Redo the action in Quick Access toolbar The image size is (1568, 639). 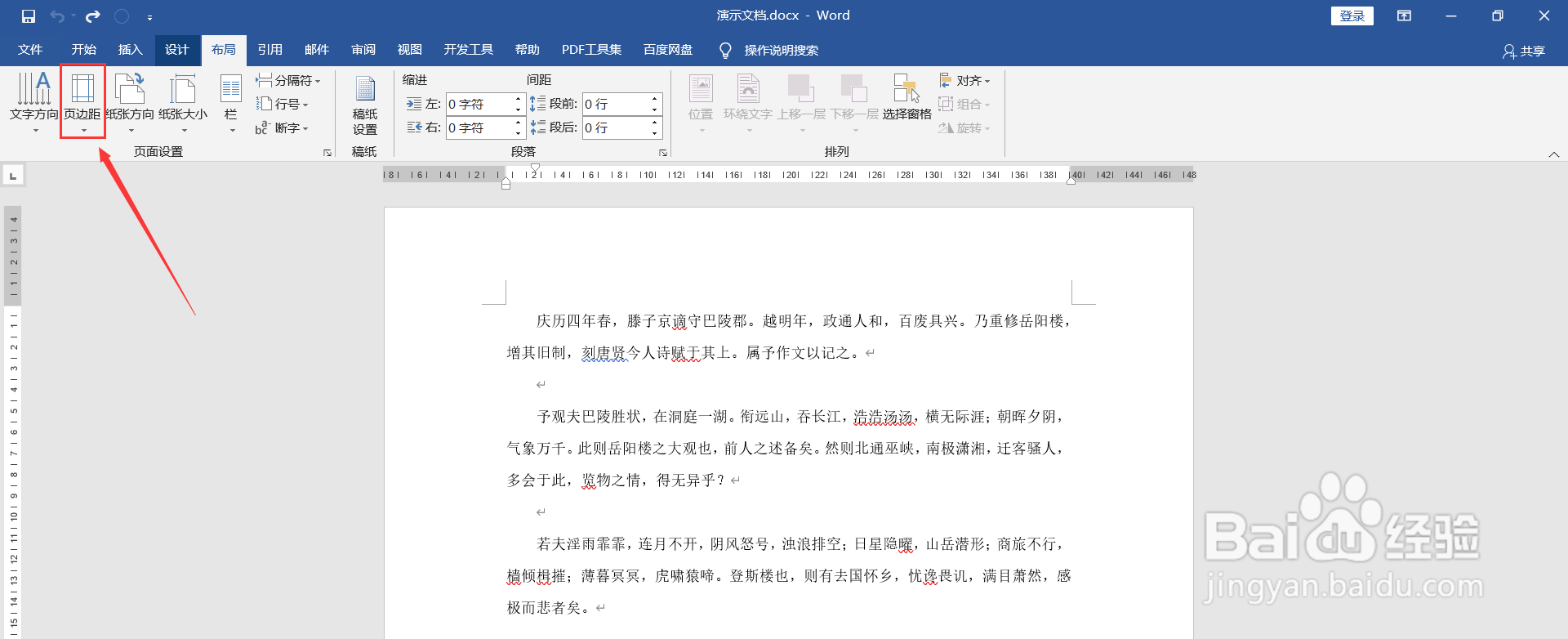(93, 16)
